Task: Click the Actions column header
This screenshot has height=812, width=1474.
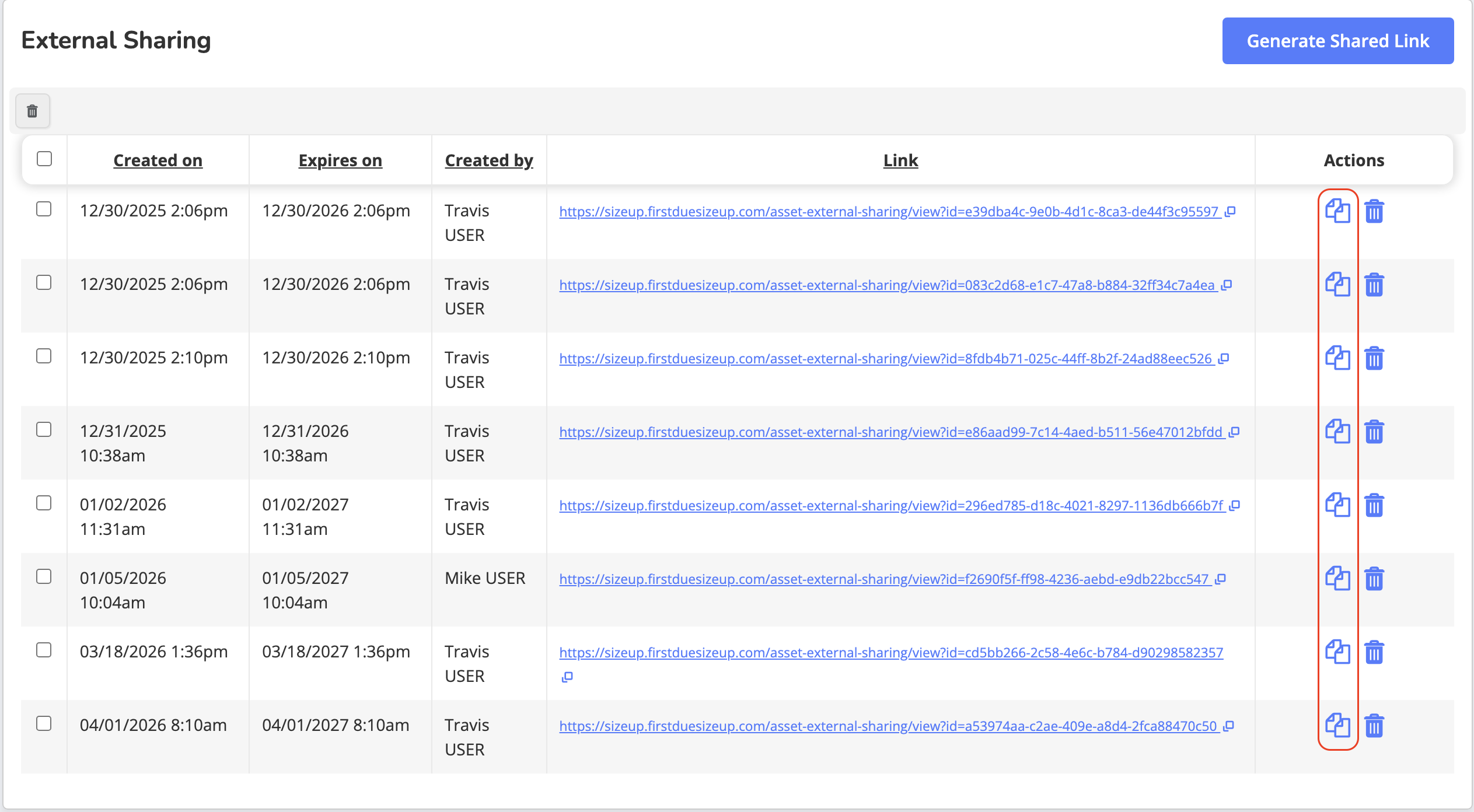Action: click(x=1354, y=160)
